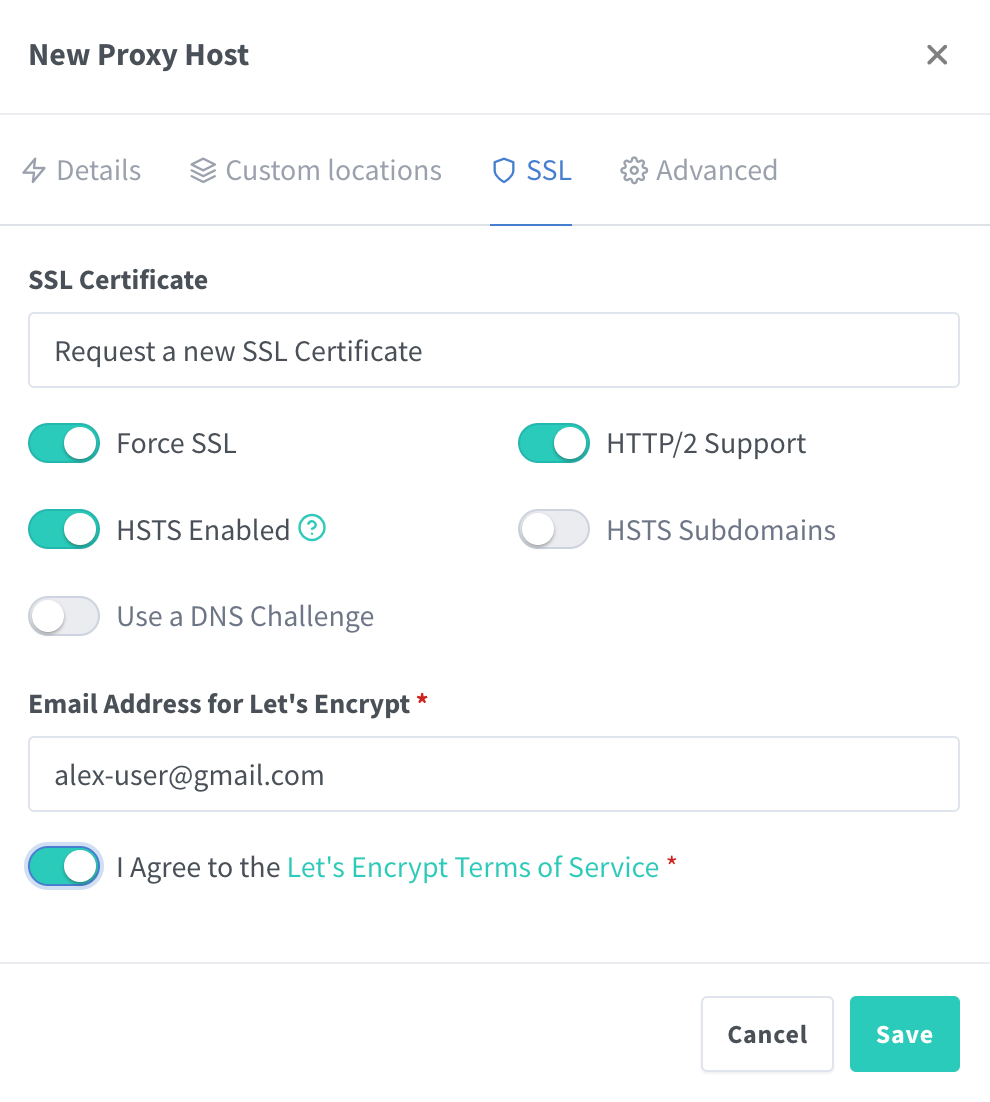Screen dimensions: 990x1102
Task: Turn off HTTP/2 Support switch
Action: point(554,443)
